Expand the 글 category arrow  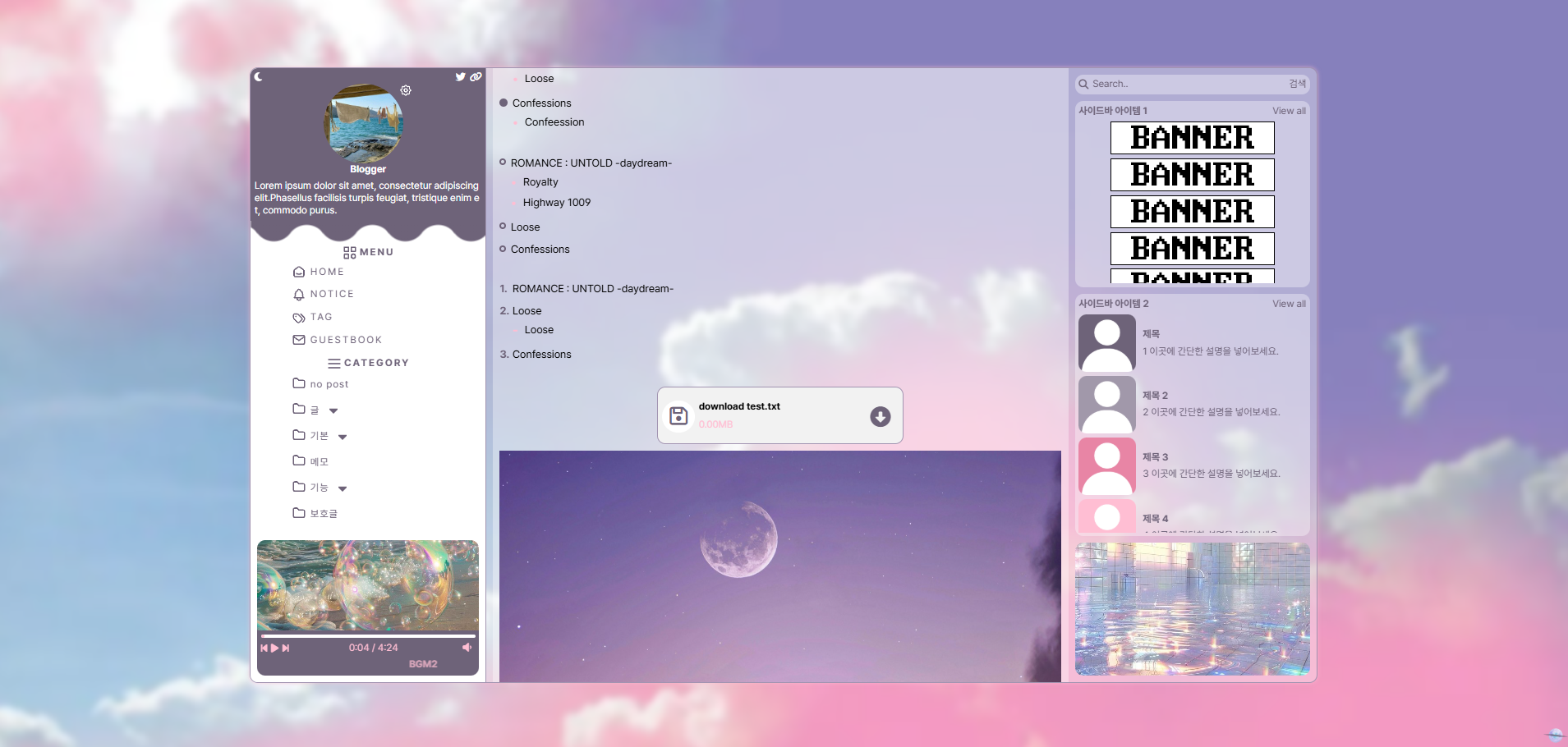pyautogui.click(x=333, y=410)
